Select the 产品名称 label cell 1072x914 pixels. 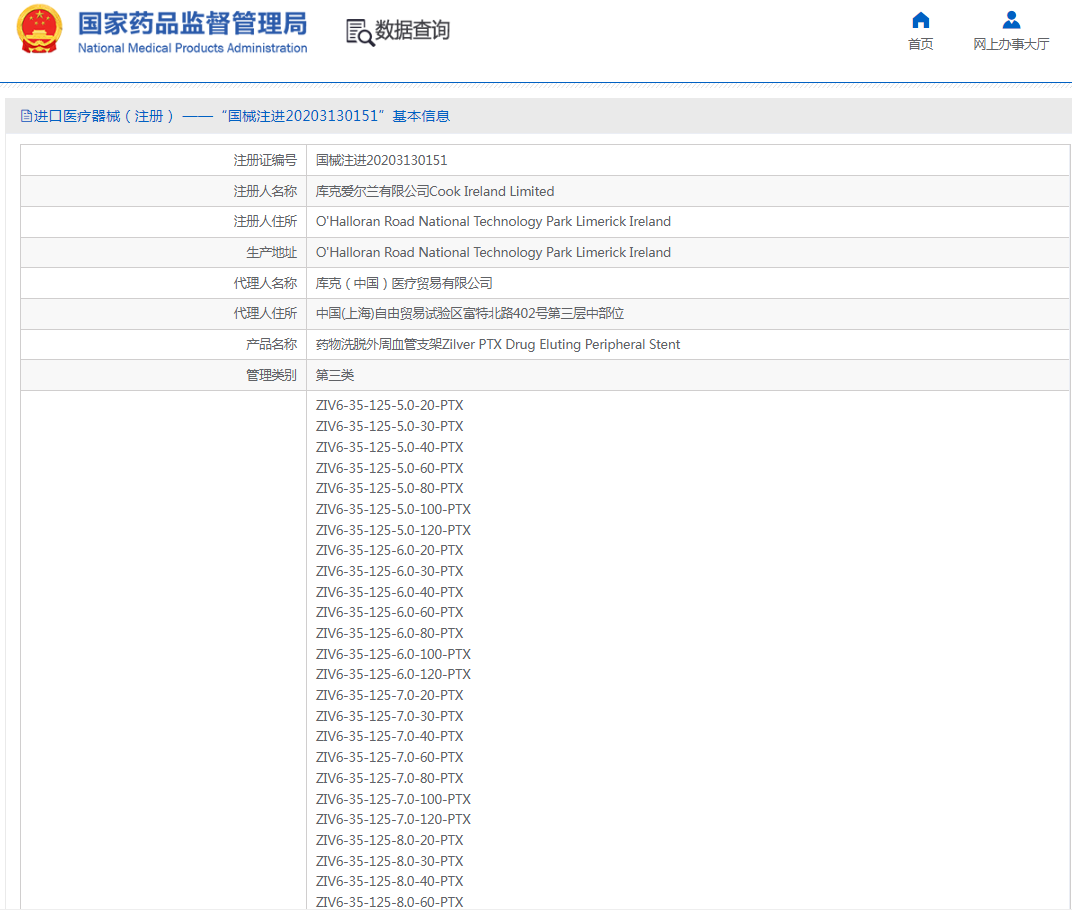pyautogui.click(x=163, y=344)
